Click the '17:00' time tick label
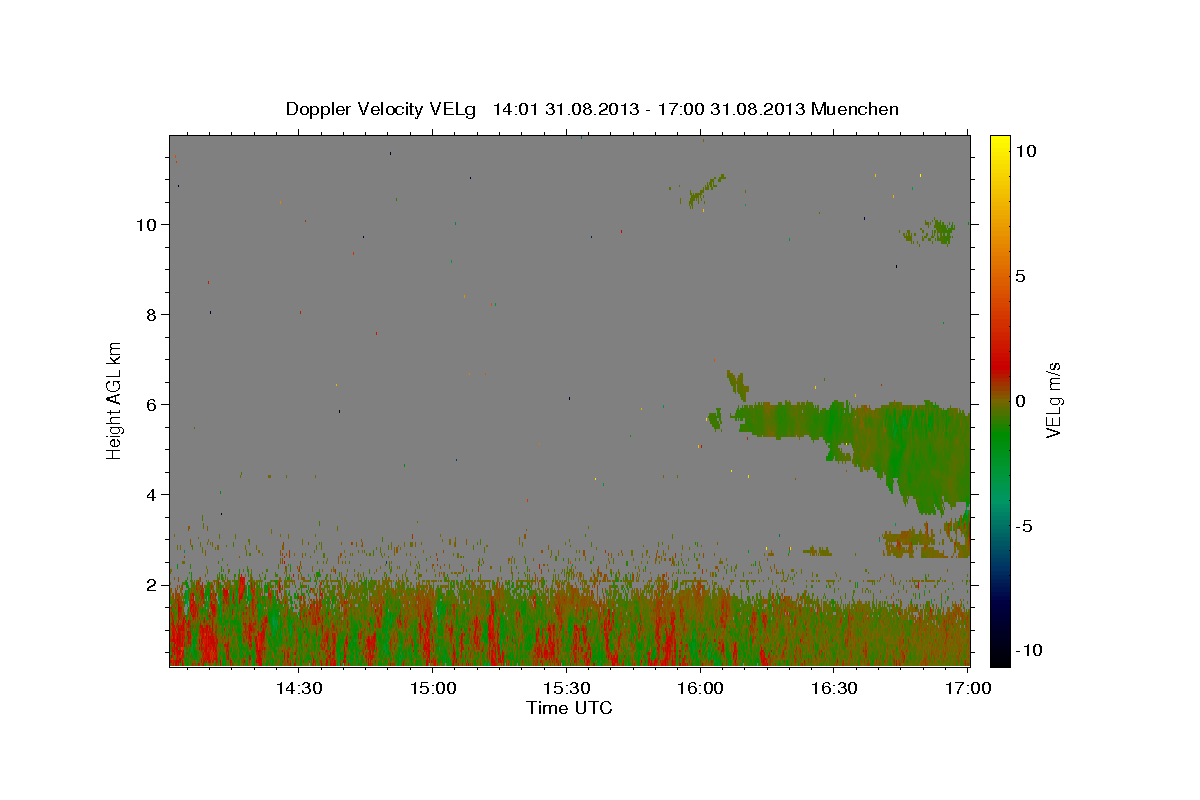Screen dimensions: 1200x800 coord(968,689)
